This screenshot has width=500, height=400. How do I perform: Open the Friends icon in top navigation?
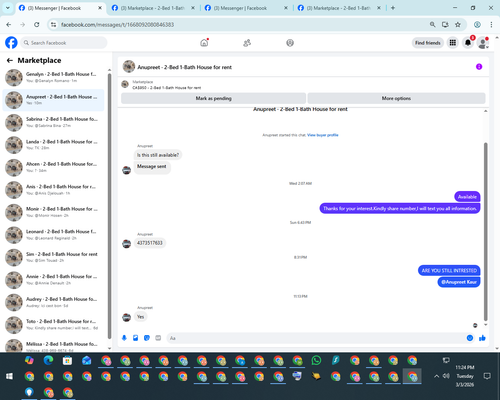pyautogui.click(x=247, y=43)
